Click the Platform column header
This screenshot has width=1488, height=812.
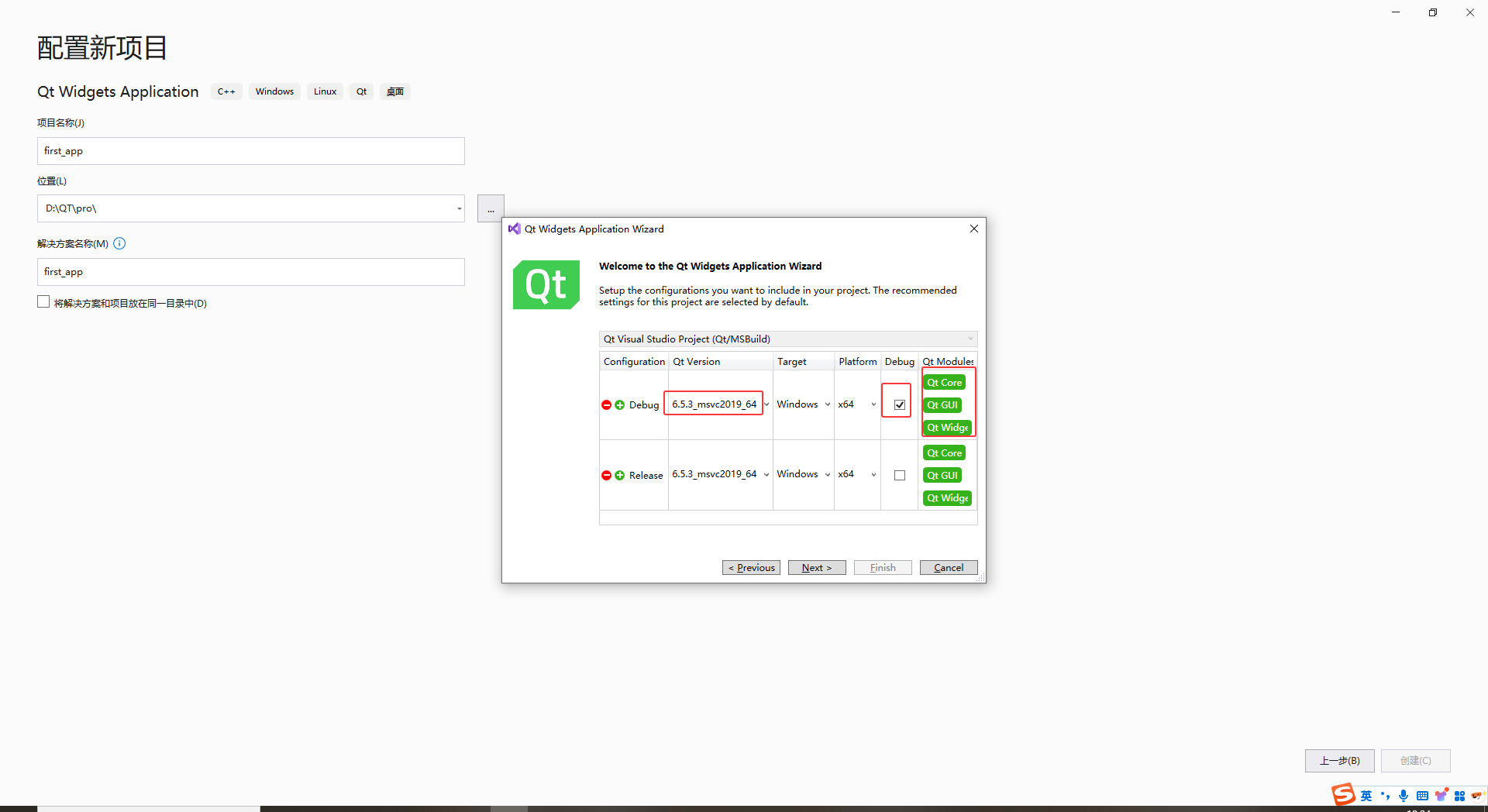(x=858, y=362)
